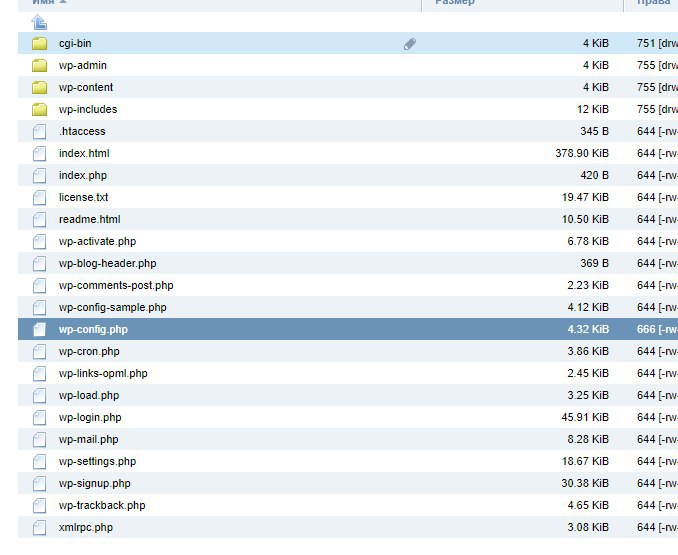
Task: Select the .htaccess file name
Action: (x=82, y=131)
